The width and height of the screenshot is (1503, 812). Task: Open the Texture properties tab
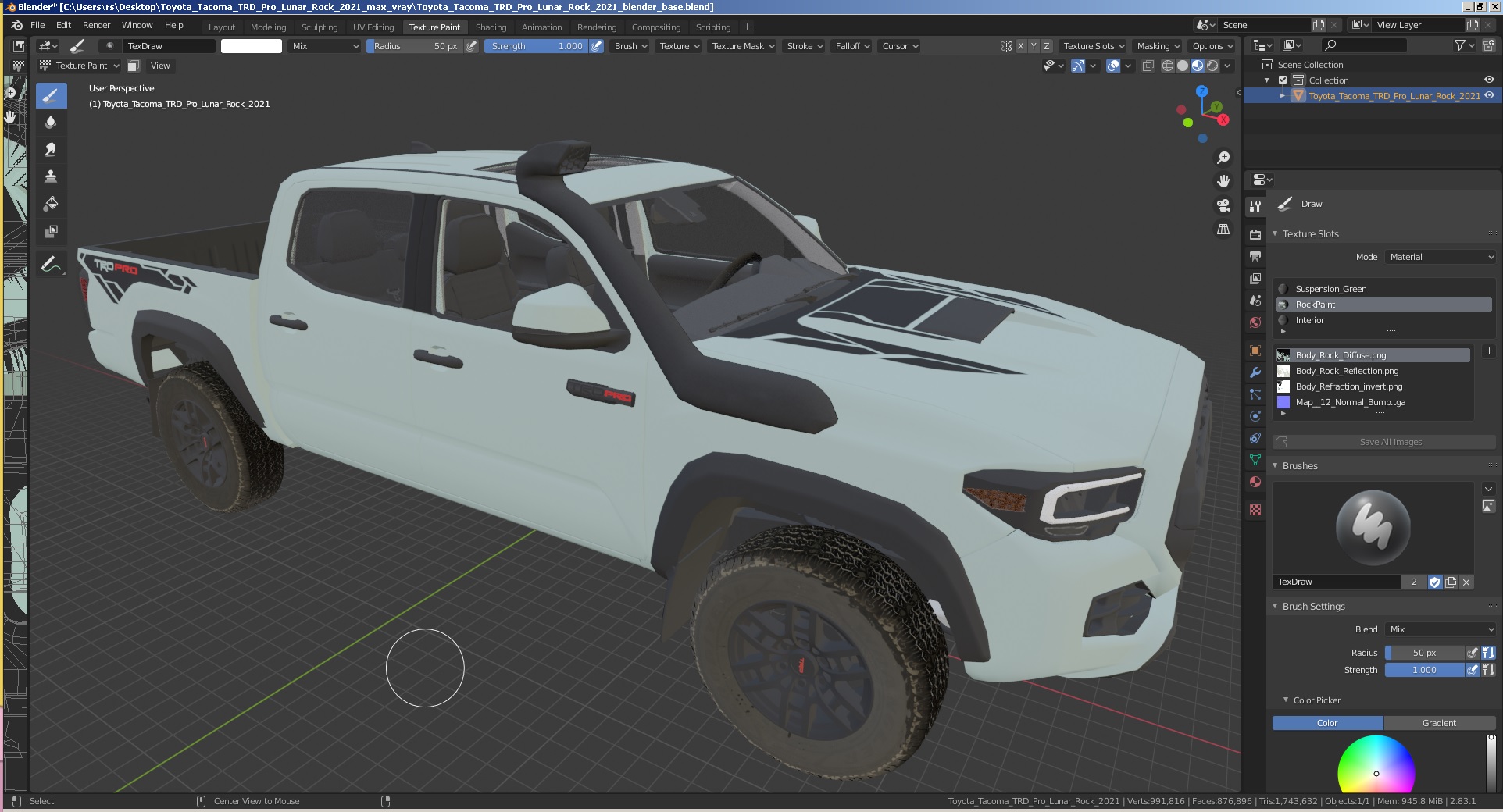pyautogui.click(x=1255, y=510)
